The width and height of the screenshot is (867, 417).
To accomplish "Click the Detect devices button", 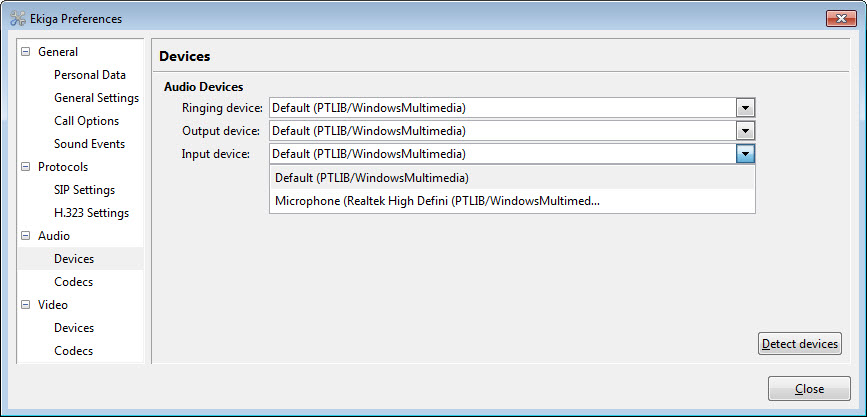I will coord(800,343).
